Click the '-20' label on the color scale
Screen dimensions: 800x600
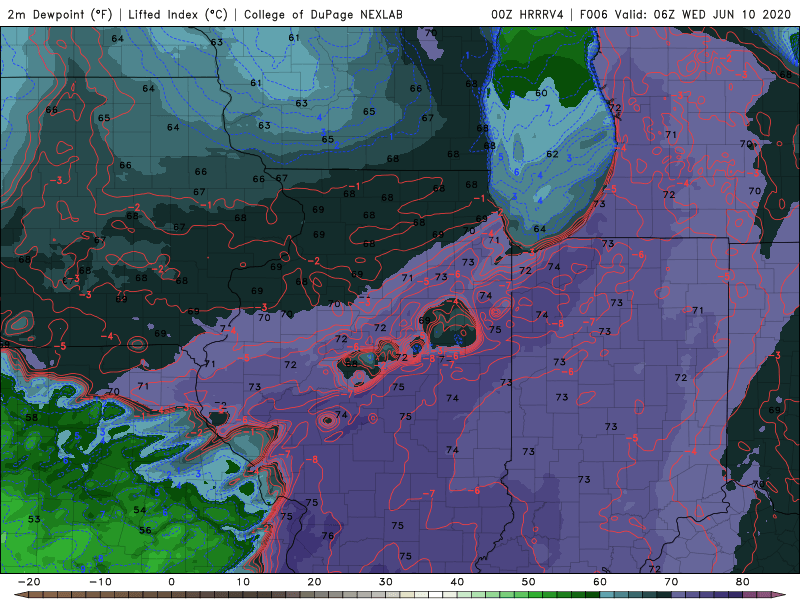pos(29,582)
